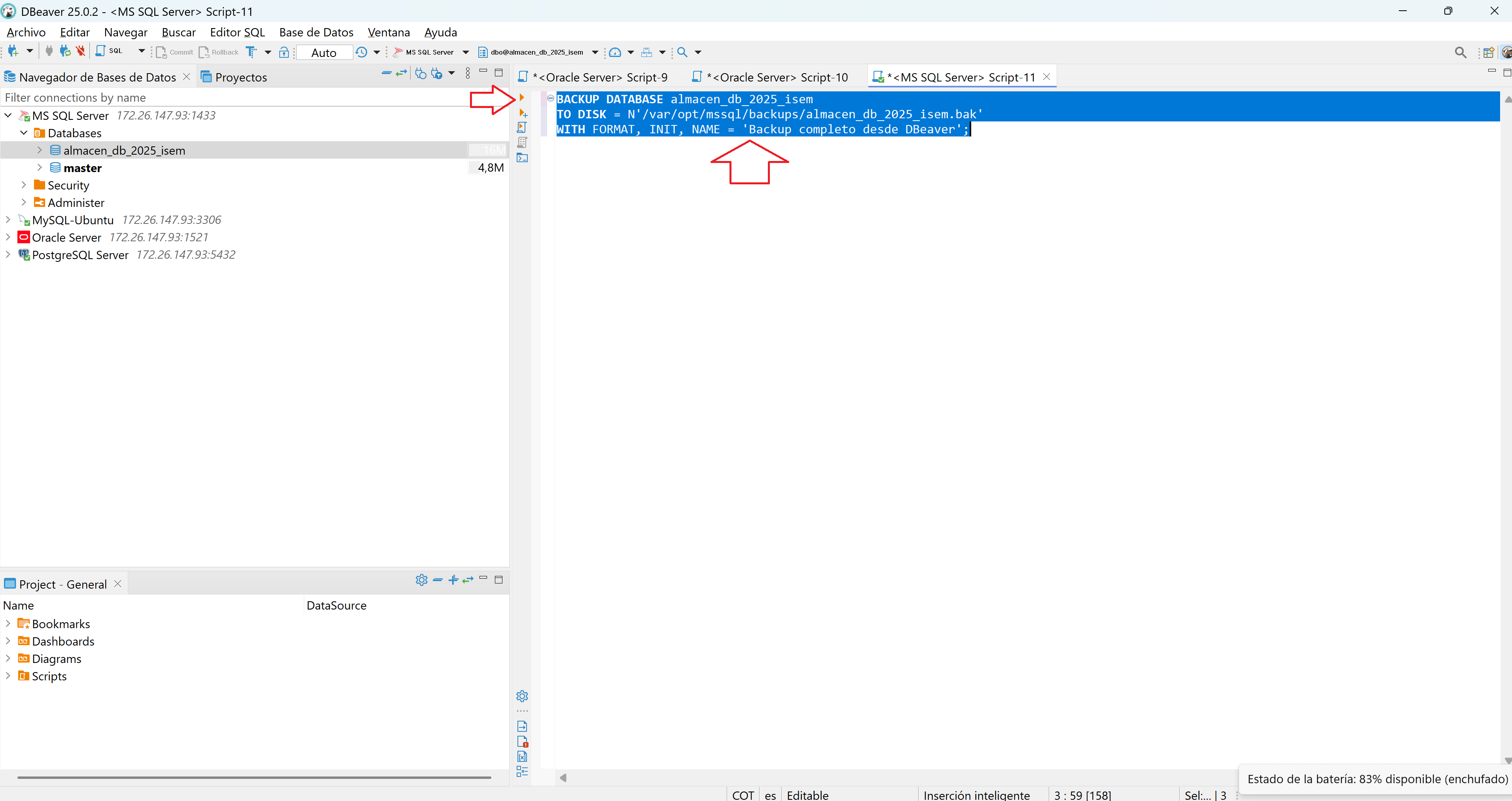
Task: Click the Explain execution plan icon
Action: [522, 142]
